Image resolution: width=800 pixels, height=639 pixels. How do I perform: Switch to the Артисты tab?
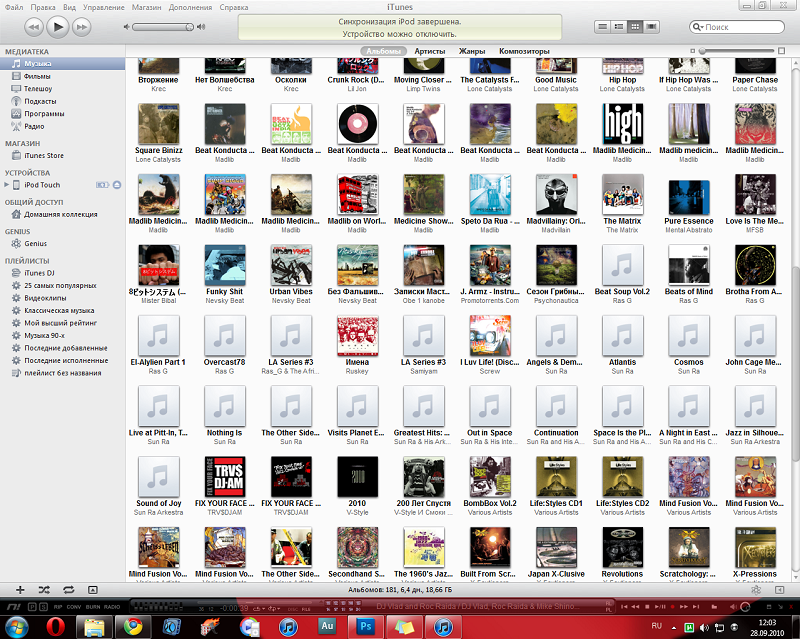(x=430, y=51)
